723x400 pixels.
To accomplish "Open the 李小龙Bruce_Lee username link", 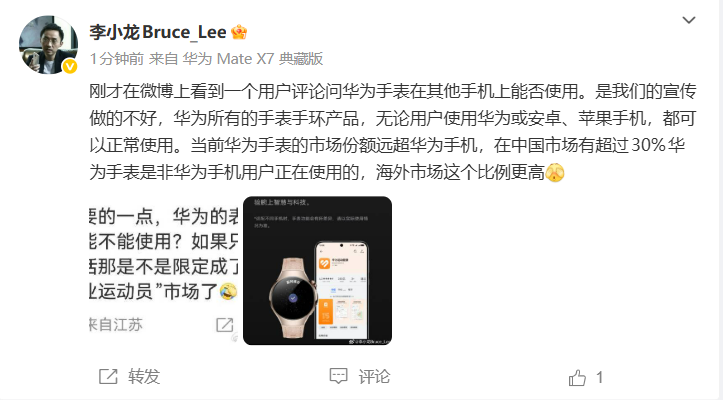I will [158, 32].
